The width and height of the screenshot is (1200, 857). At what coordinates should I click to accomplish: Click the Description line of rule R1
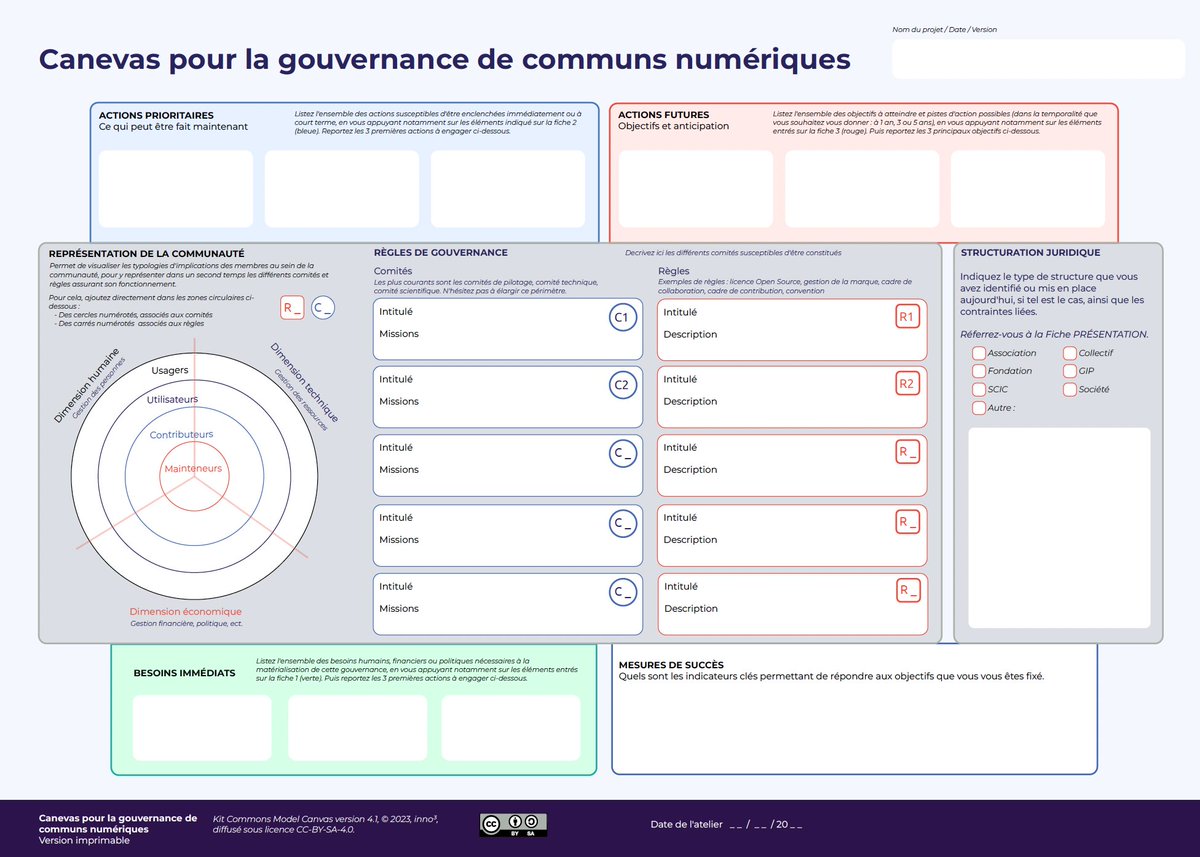pos(690,334)
